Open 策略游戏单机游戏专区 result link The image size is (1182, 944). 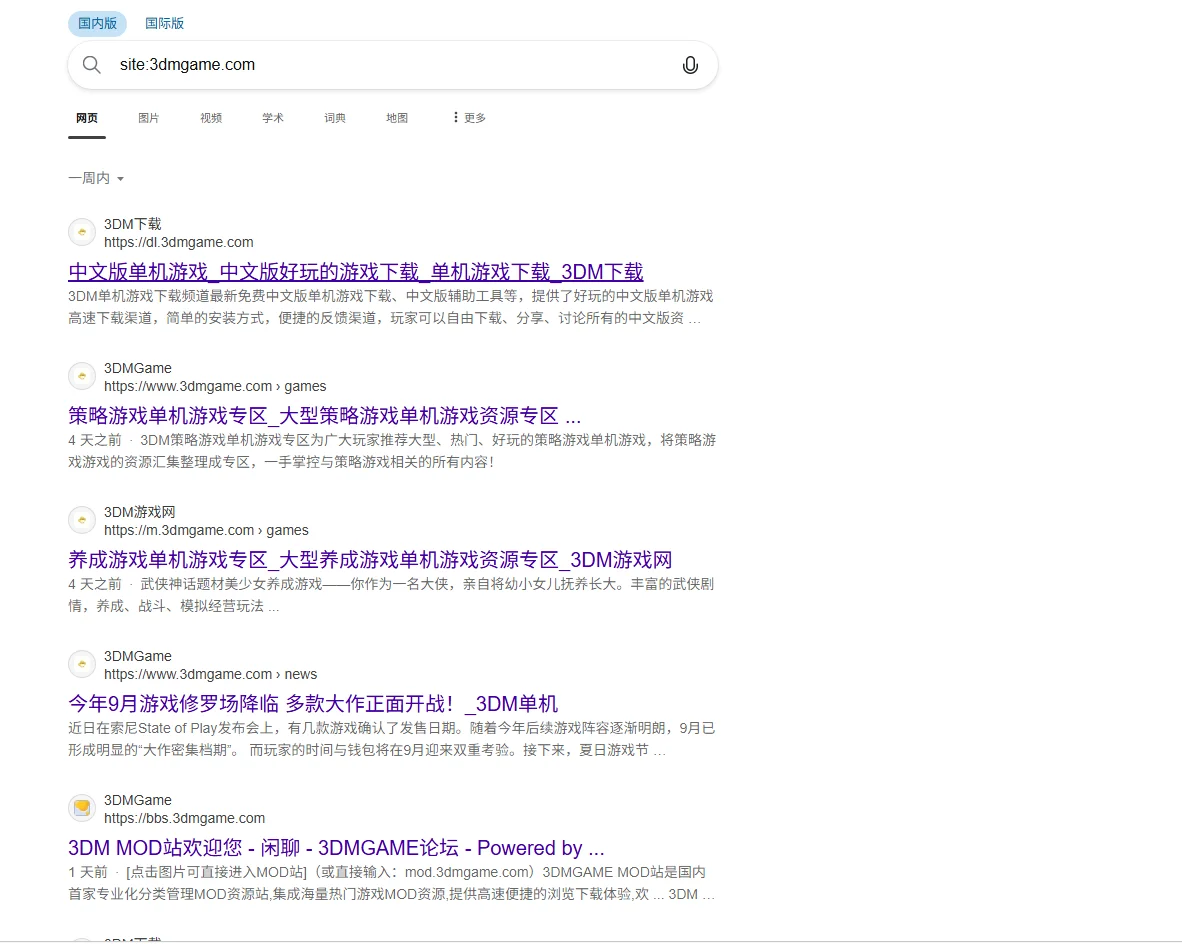point(324,415)
